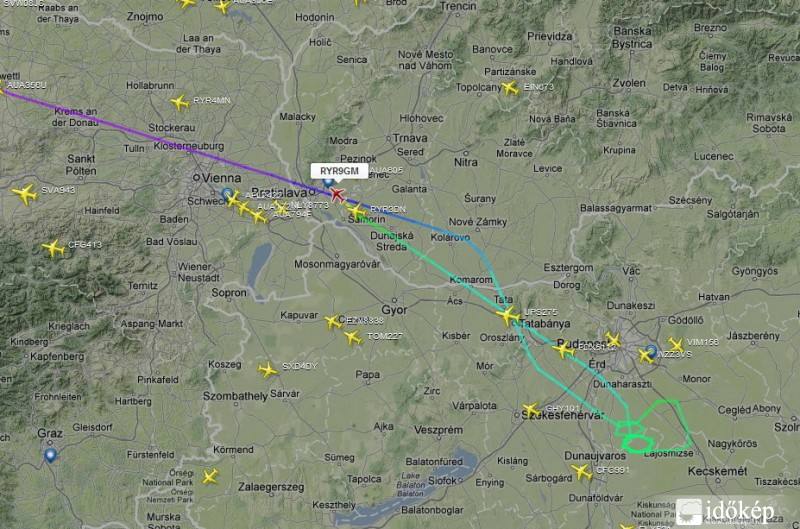Select the CFG413 aircraft icon

click(x=53, y=248)
